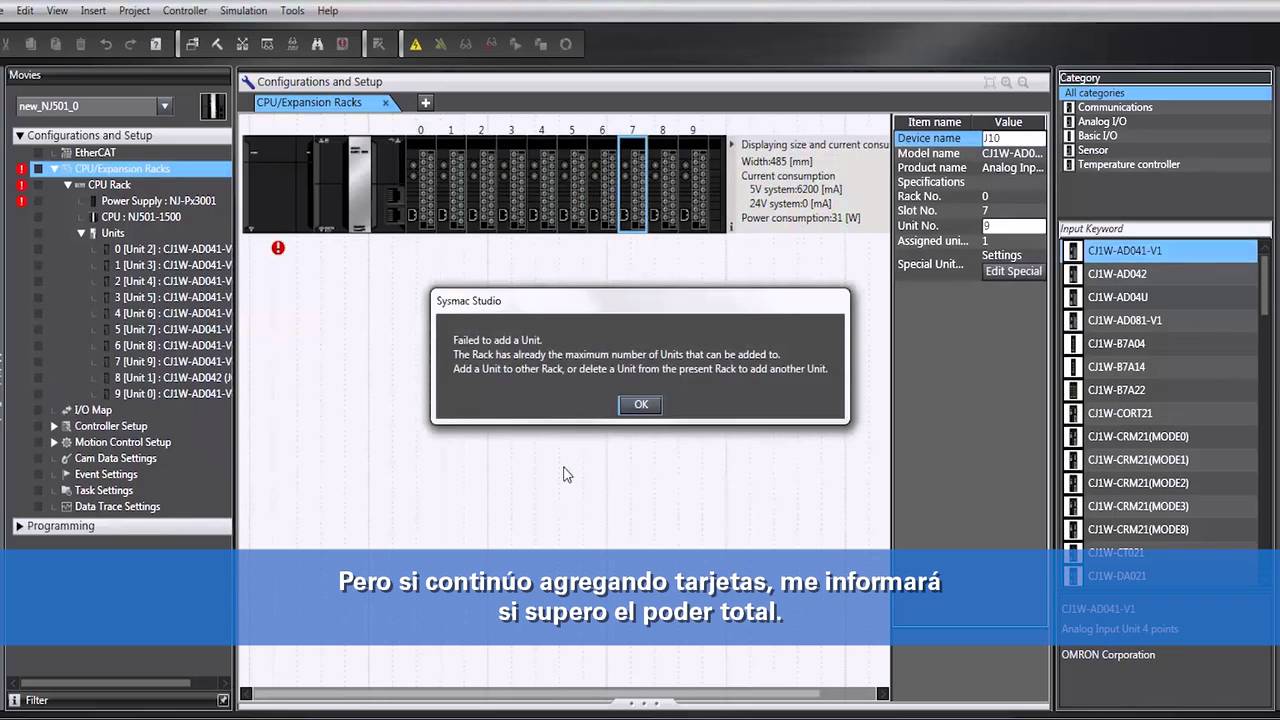The width and height of the screenshot is (1280, 720).
Task: Click the CJ1W-CORT21 unit icon in list
Action: coord(1073,413)
